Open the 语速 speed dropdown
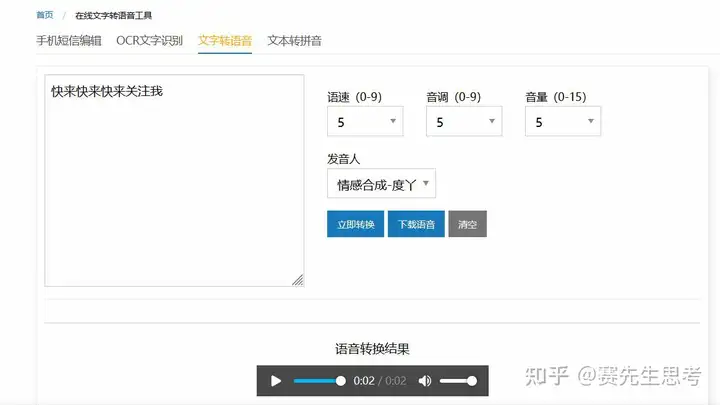720x405 pixels. 365,121
